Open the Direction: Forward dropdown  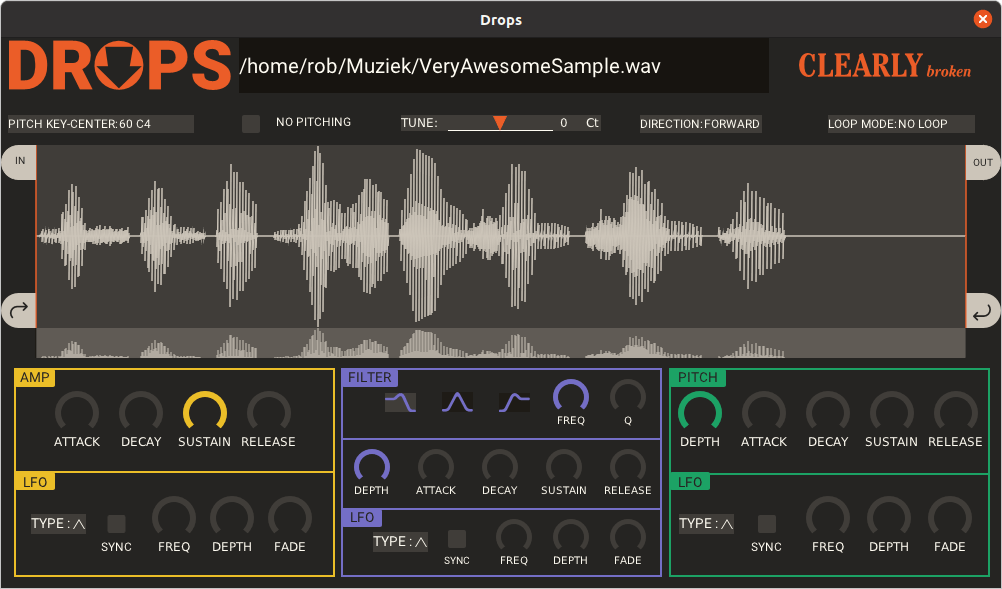[x=701, y=124]
